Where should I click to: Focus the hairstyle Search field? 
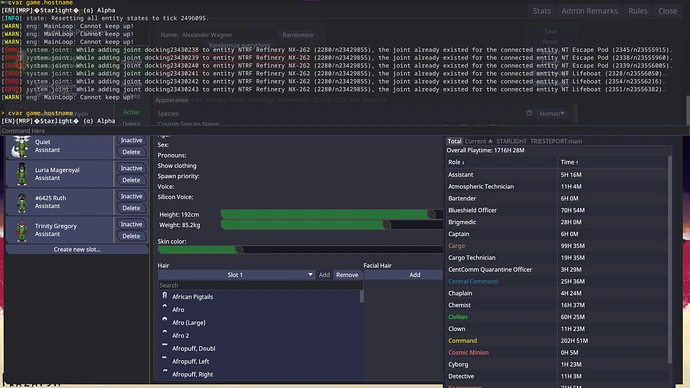click(x=260, y=286)
